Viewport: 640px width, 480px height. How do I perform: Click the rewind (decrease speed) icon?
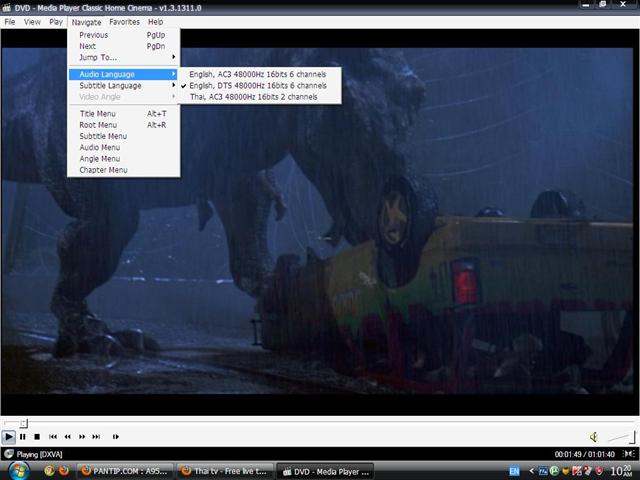[x=67, y=437]
